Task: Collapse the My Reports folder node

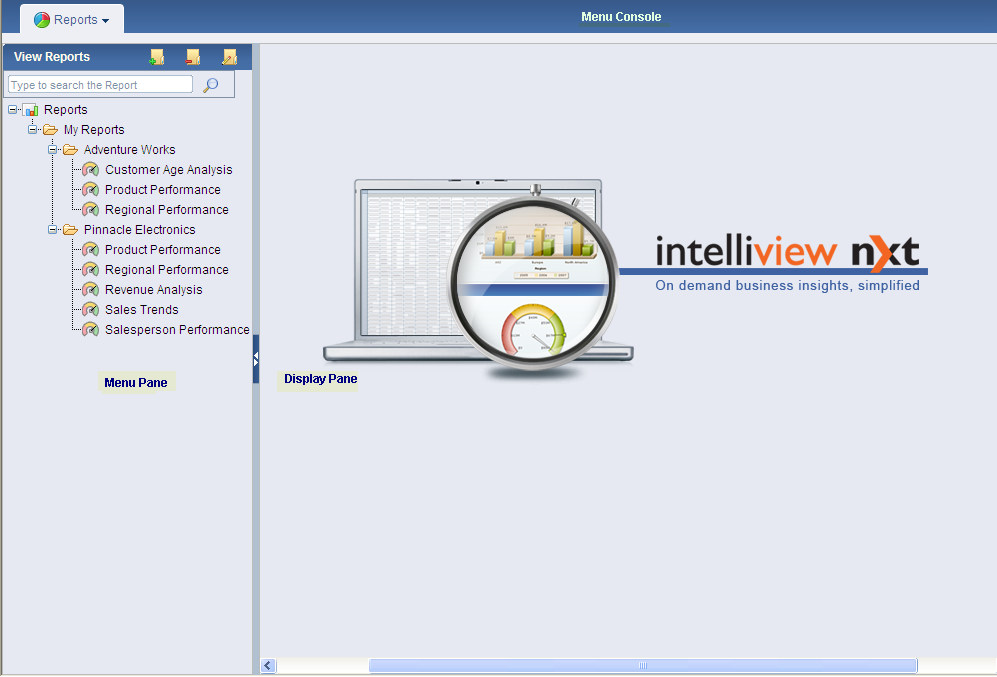Action: pos(33,130)
